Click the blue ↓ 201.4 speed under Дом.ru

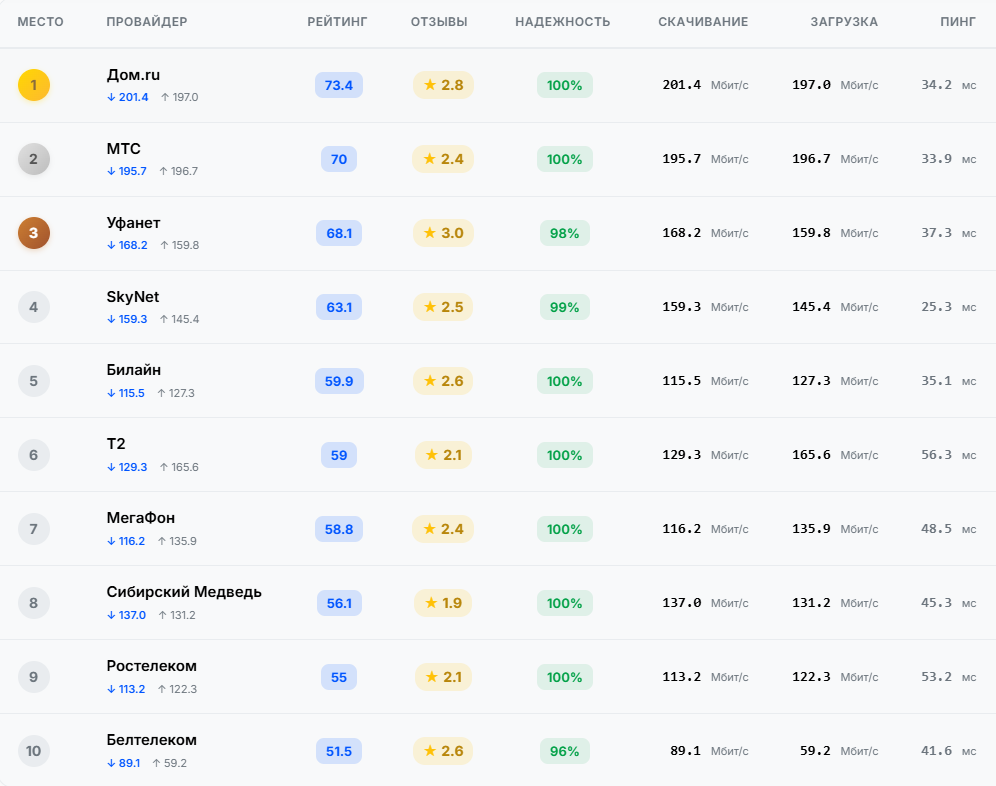tap(128, 97)
